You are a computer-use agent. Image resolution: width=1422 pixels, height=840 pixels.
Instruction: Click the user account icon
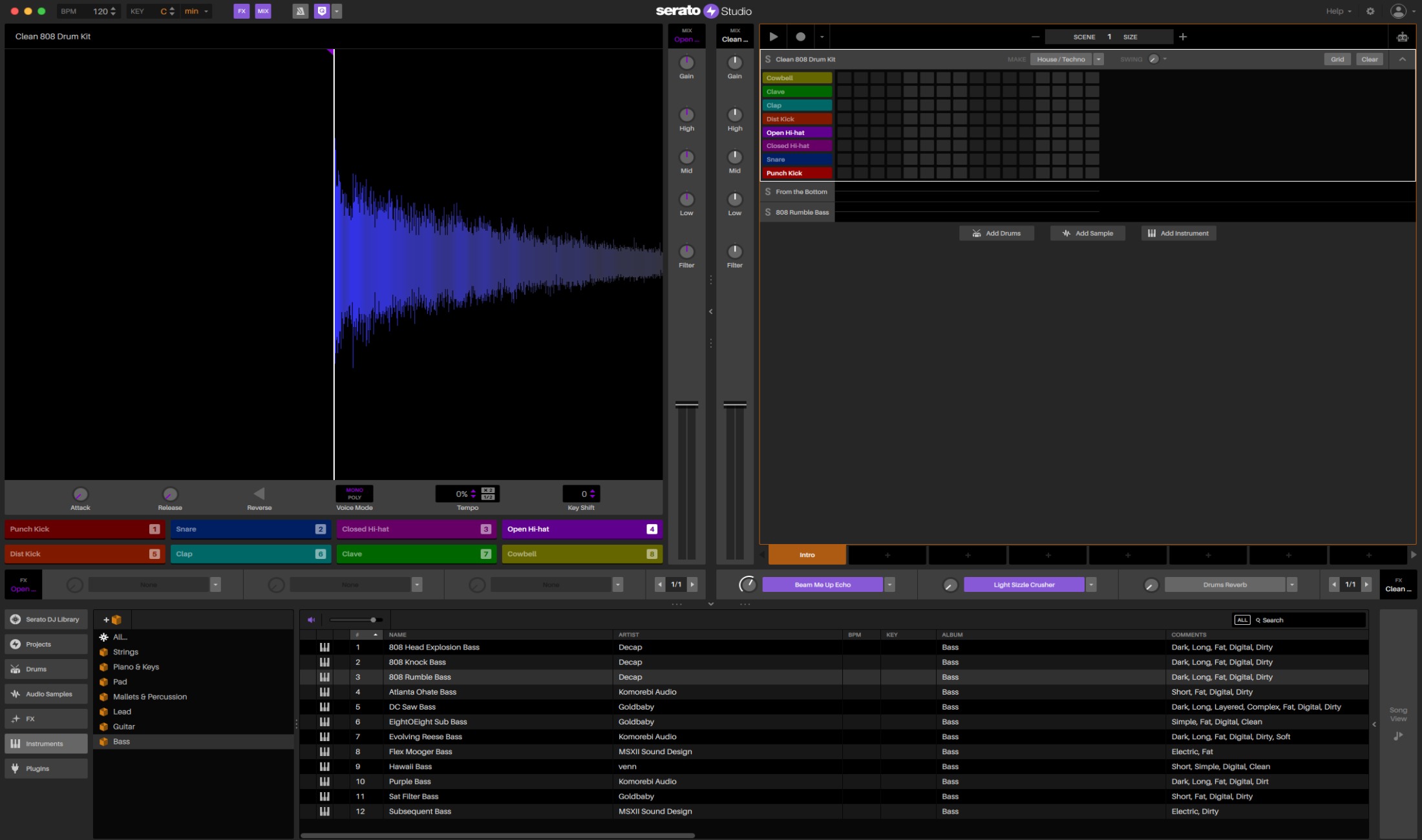1398,11
